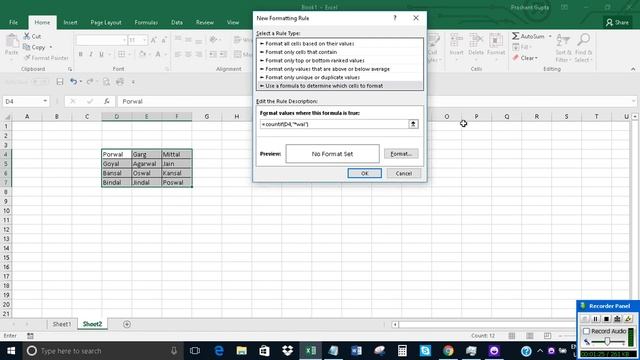Toggle Underline formatting in the Font group
The height and width of the screenshot is (360, 640).
coord(101,54)
